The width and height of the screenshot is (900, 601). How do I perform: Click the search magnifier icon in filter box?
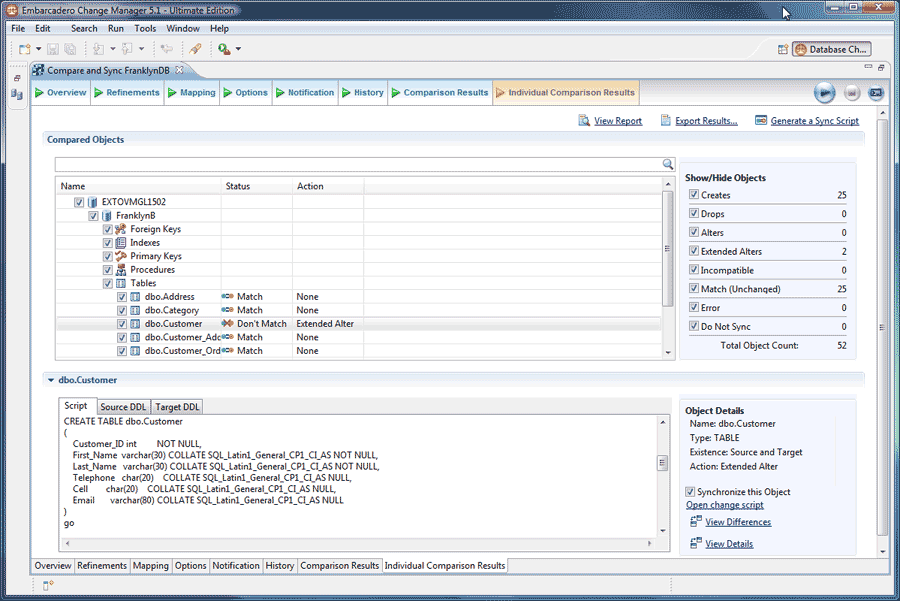click(668, 164)
